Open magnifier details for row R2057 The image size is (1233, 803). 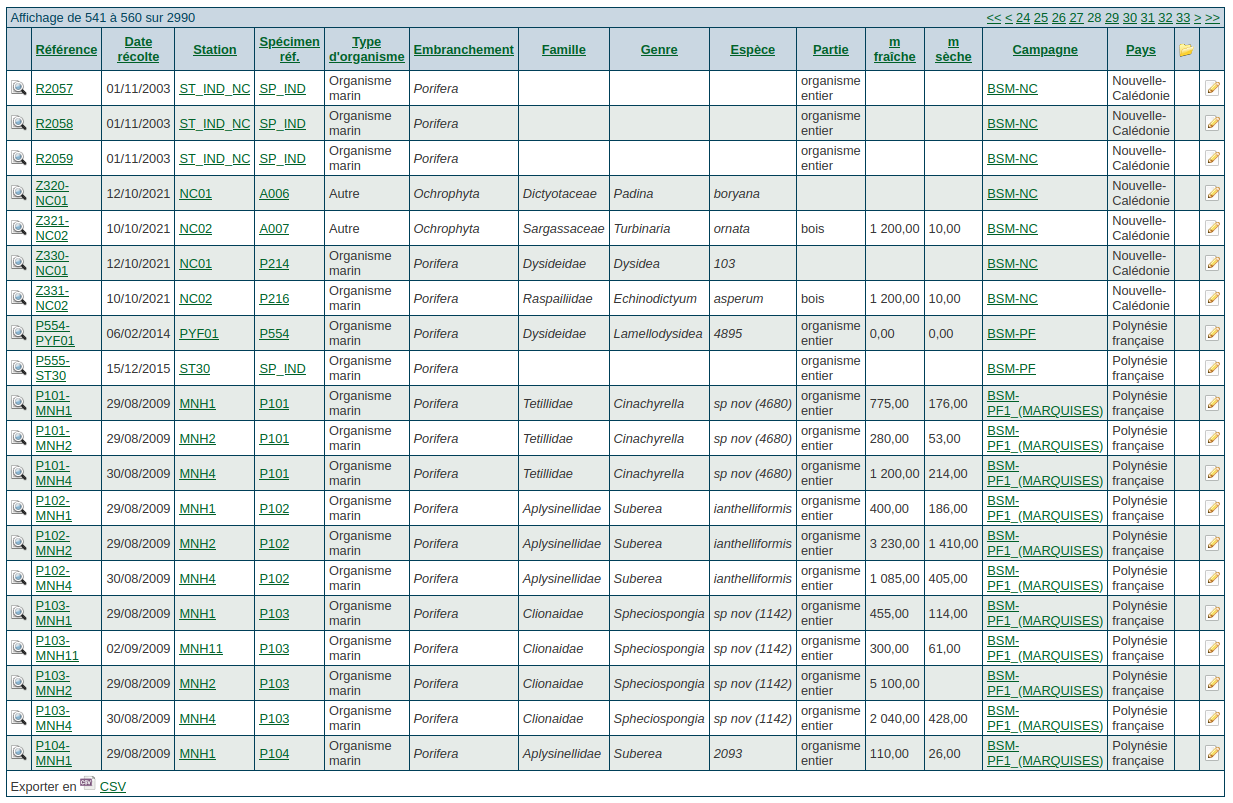18,88
